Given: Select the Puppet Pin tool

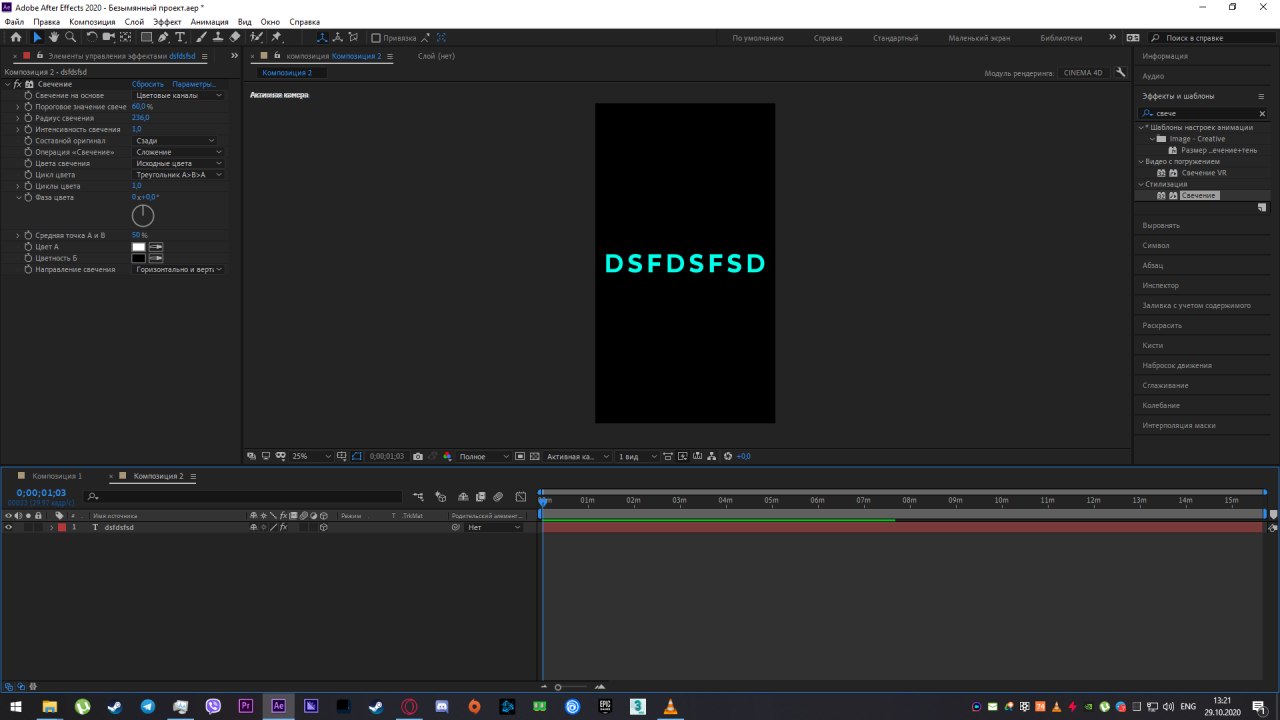Looking at the screenshot, I should (x=276, y=37).
